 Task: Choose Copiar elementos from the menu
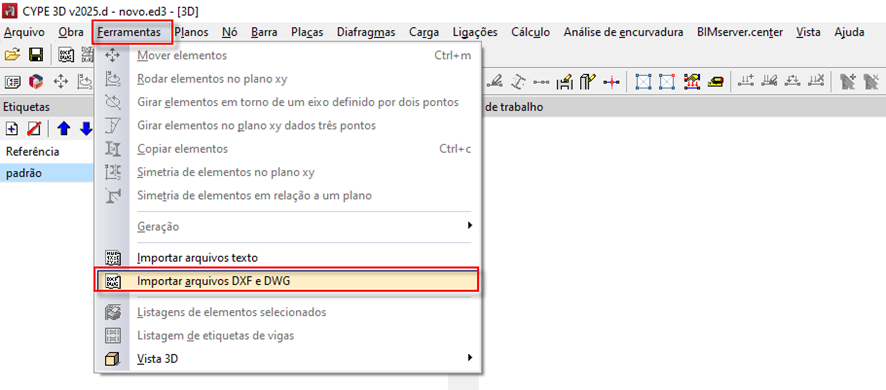click(x=287, y=149)
